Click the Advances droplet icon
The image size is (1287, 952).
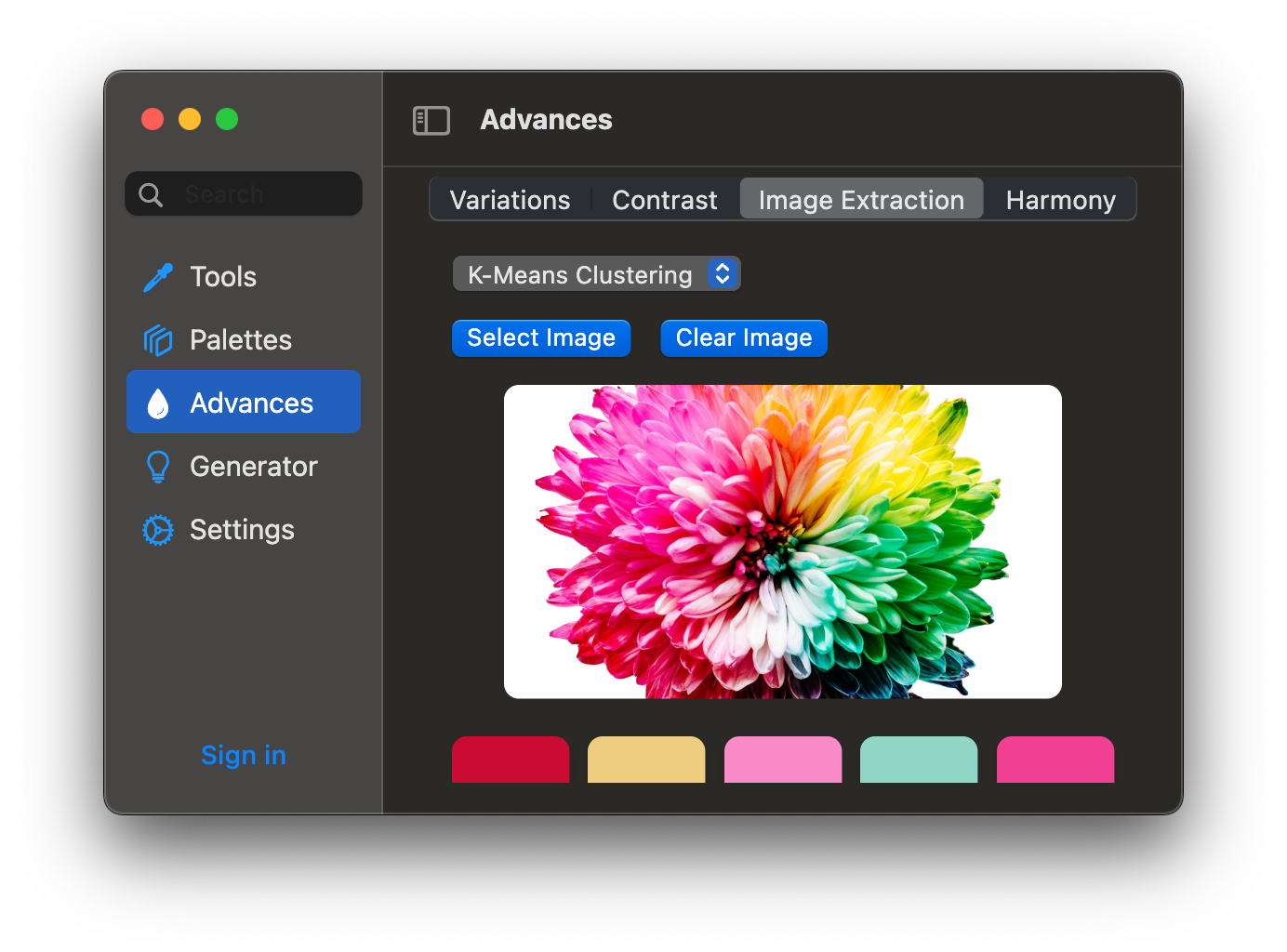158,403
